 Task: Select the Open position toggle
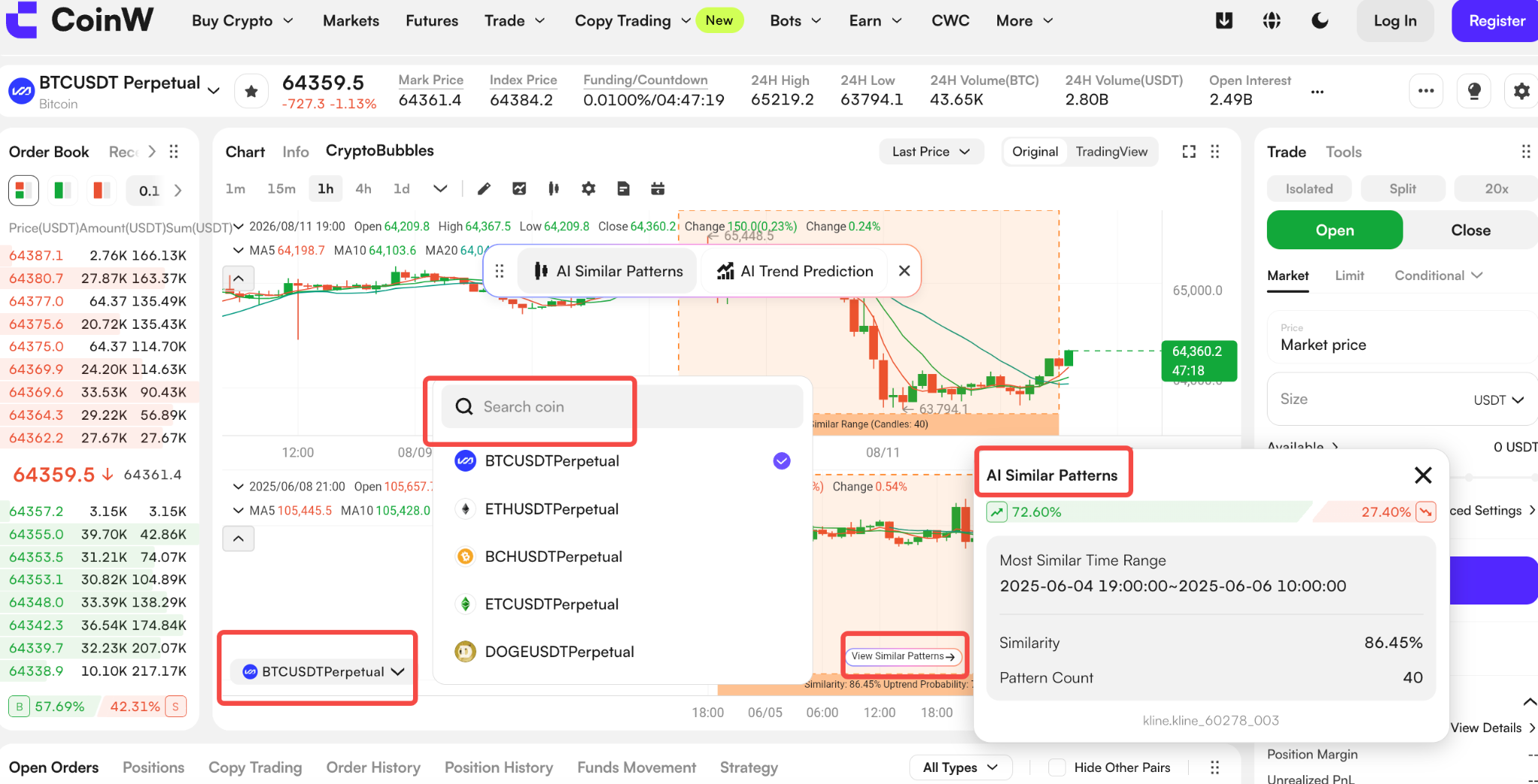tap(1334, 230)
